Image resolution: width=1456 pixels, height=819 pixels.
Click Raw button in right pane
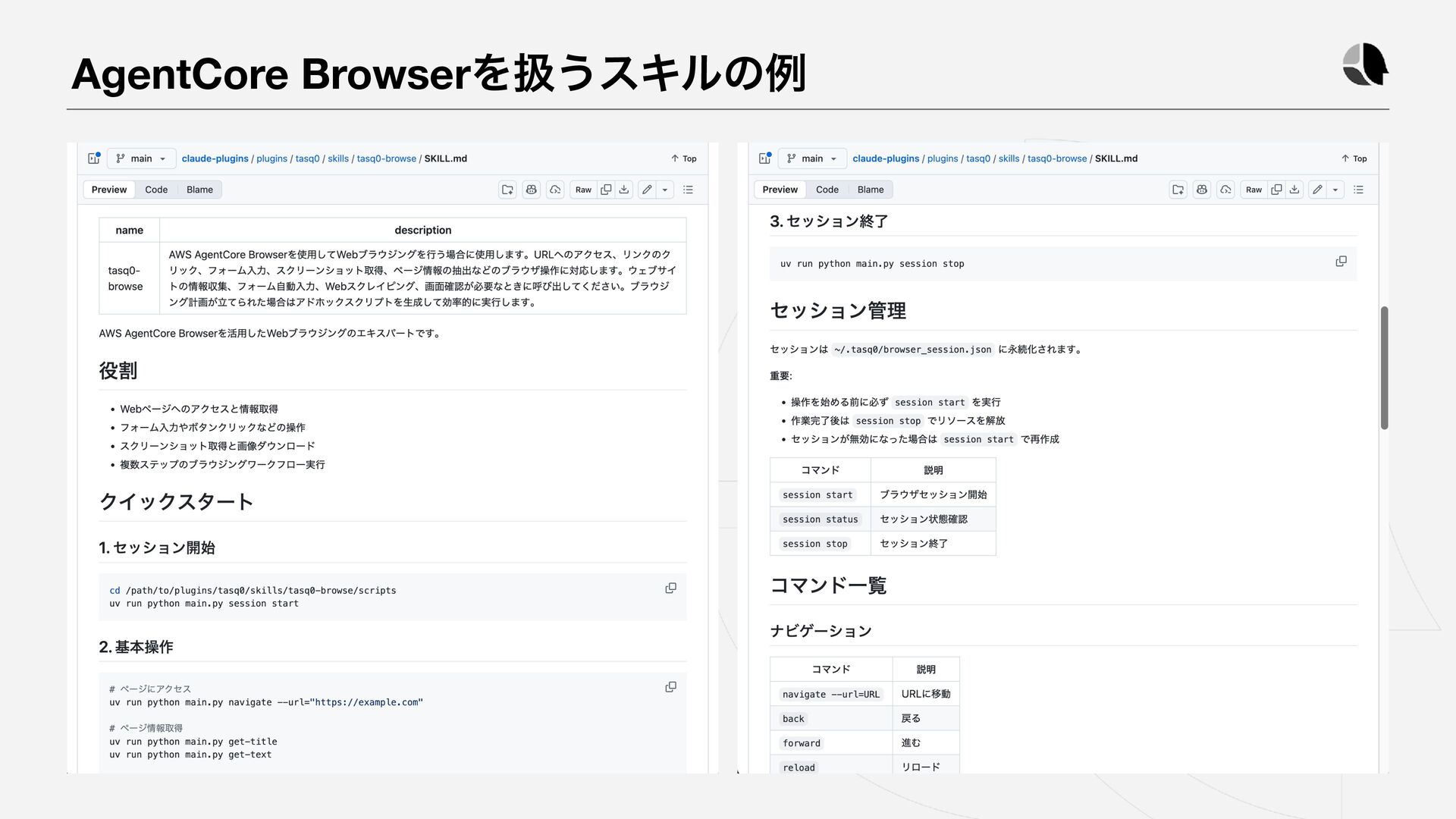[x=1254, y=190]
